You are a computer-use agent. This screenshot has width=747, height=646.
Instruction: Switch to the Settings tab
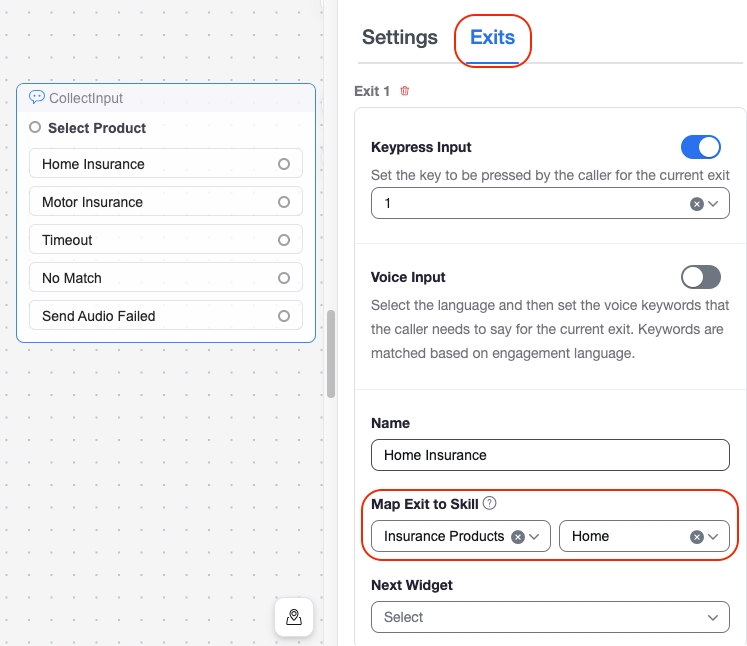(x=399, y=38)
